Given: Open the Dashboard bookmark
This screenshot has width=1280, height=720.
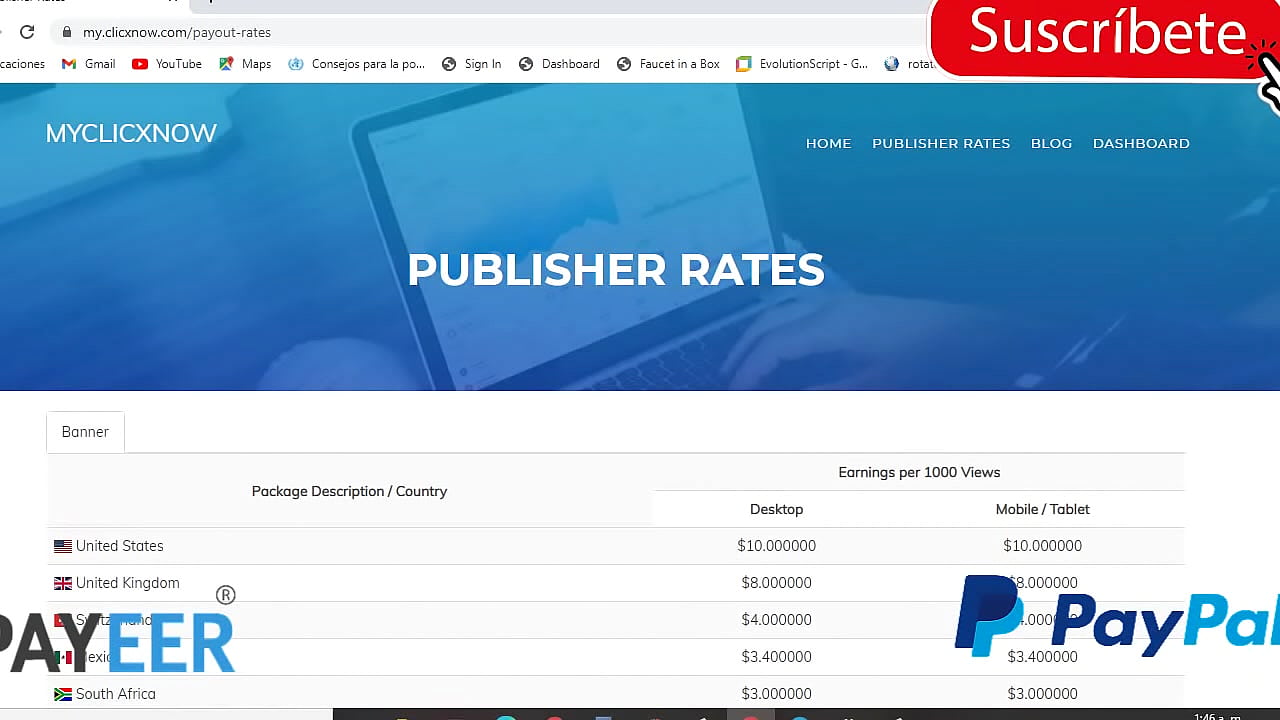Looking at the screenshot, I should (559, 63).
